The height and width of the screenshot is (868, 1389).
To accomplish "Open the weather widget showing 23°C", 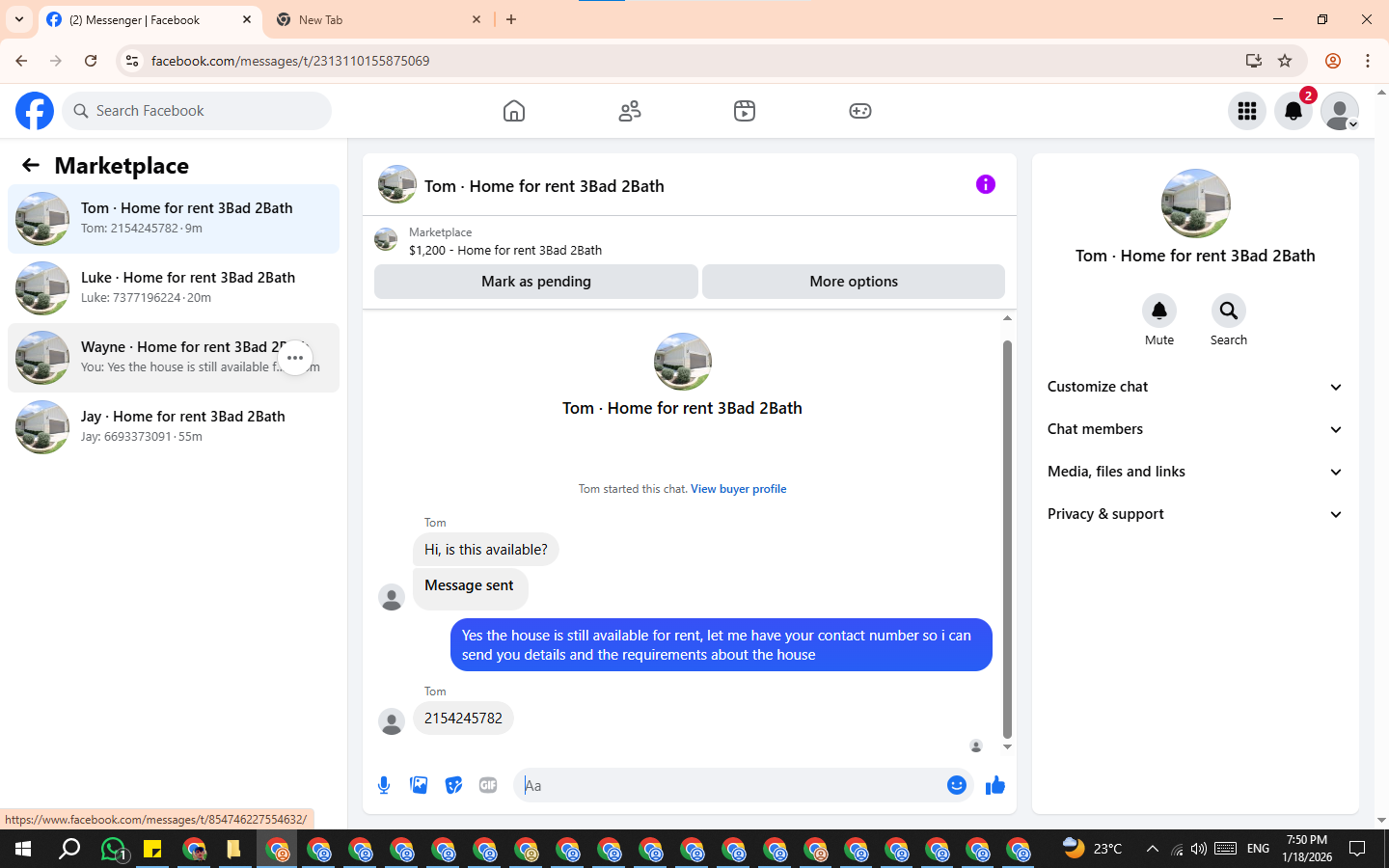I will pos(1092,849).
